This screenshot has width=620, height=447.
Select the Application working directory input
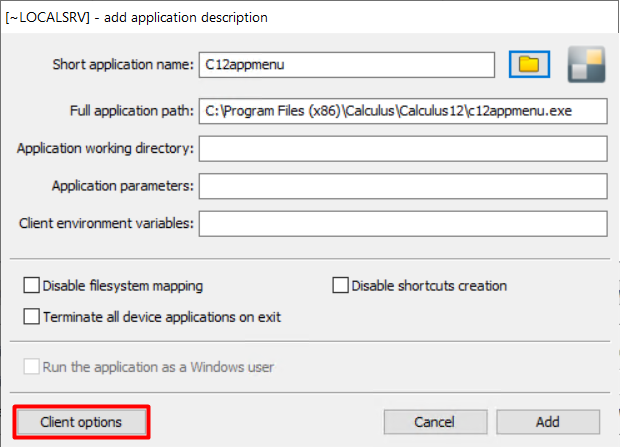pyautogui.click(x=403, y=149)
